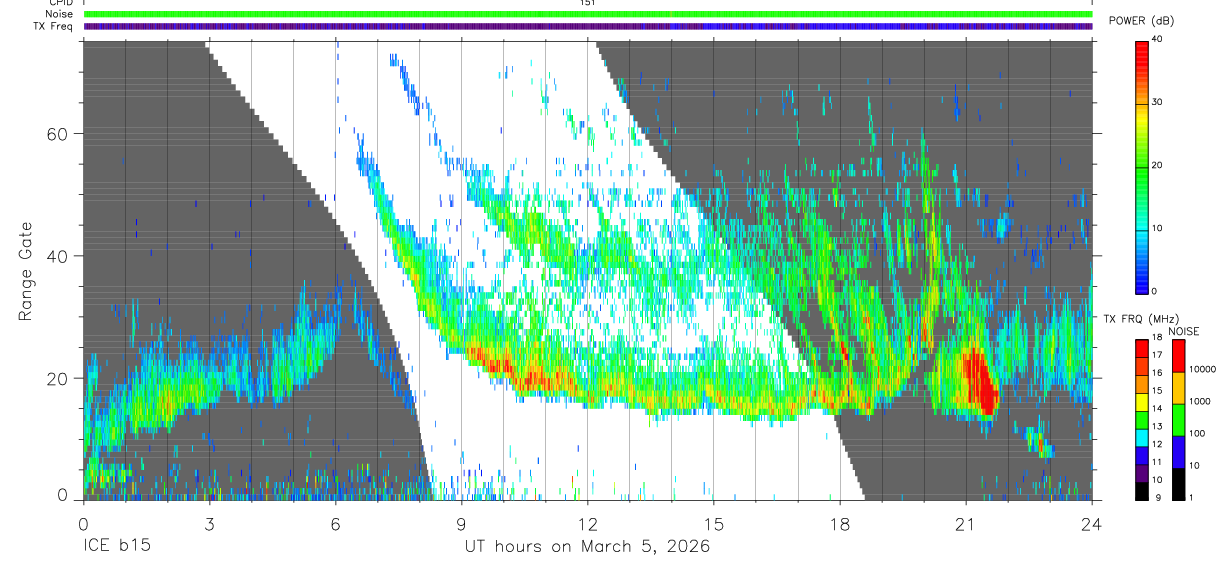Click the cyan swatch in the TX FRQ legend
1228x567 pixels.
pos(1142,436)
